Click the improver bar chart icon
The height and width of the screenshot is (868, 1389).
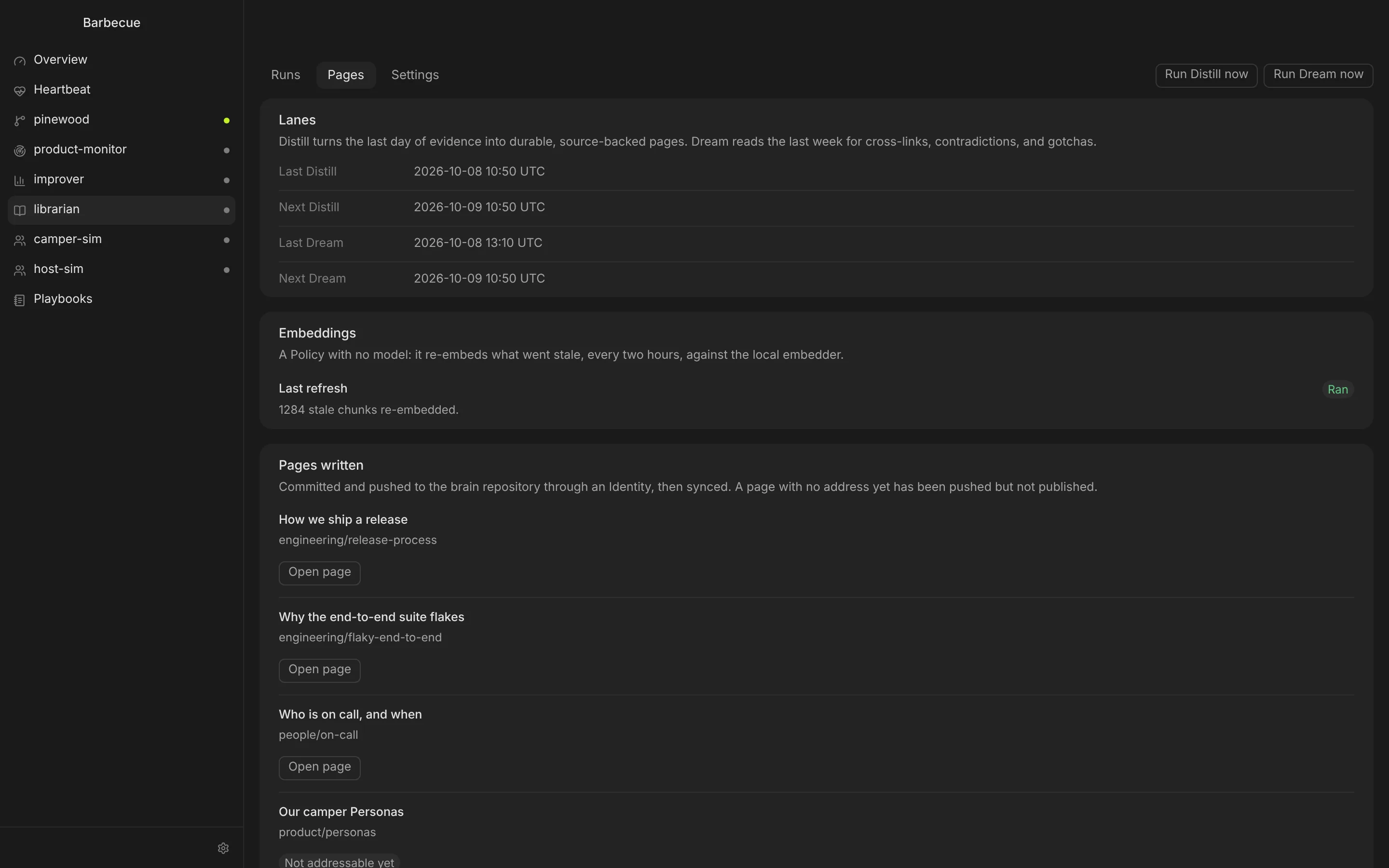tap(19, 180)
